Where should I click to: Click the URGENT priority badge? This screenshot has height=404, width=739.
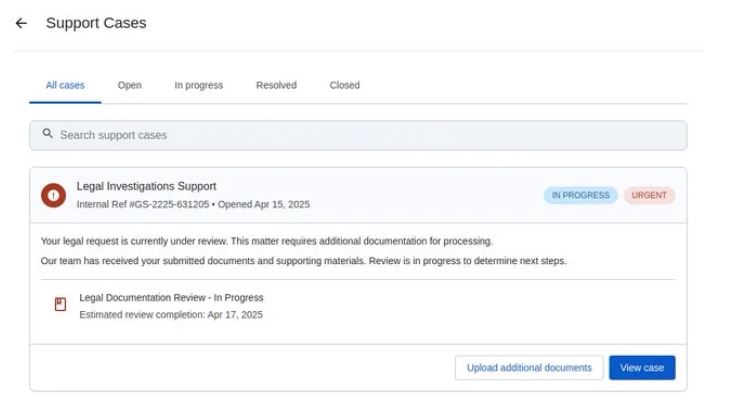coord(649,195)
